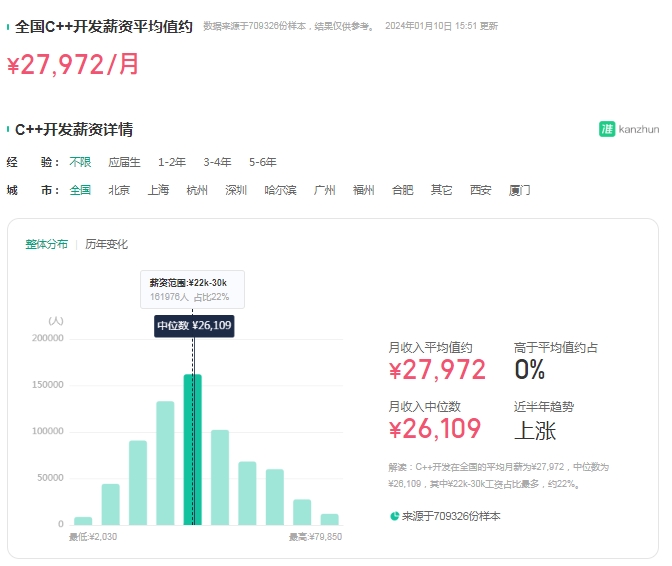The image size is (672, 566).
Task: Select experience filter 不限
Action: point(80,162)
